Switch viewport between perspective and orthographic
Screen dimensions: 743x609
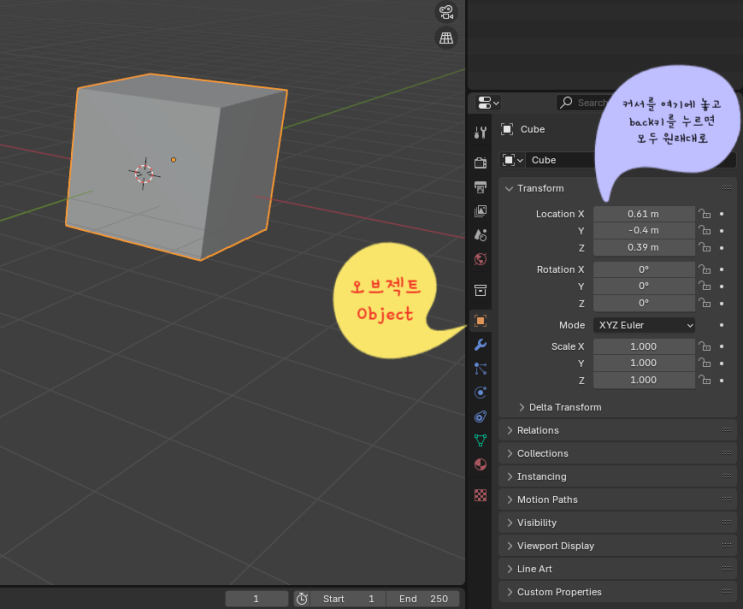446,38
